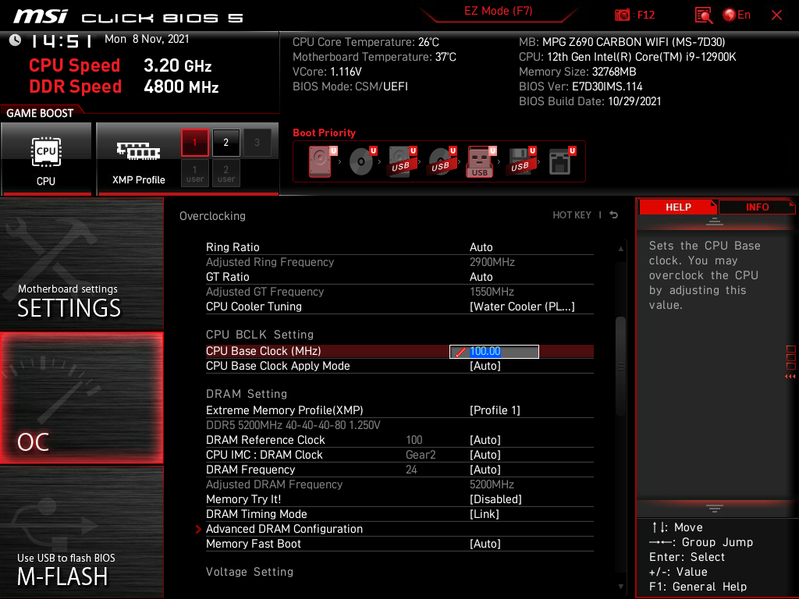Open DRAM Reference Clock Auto dropdown
This screenshot has width=799, height=599.
[x=485, y=440]
